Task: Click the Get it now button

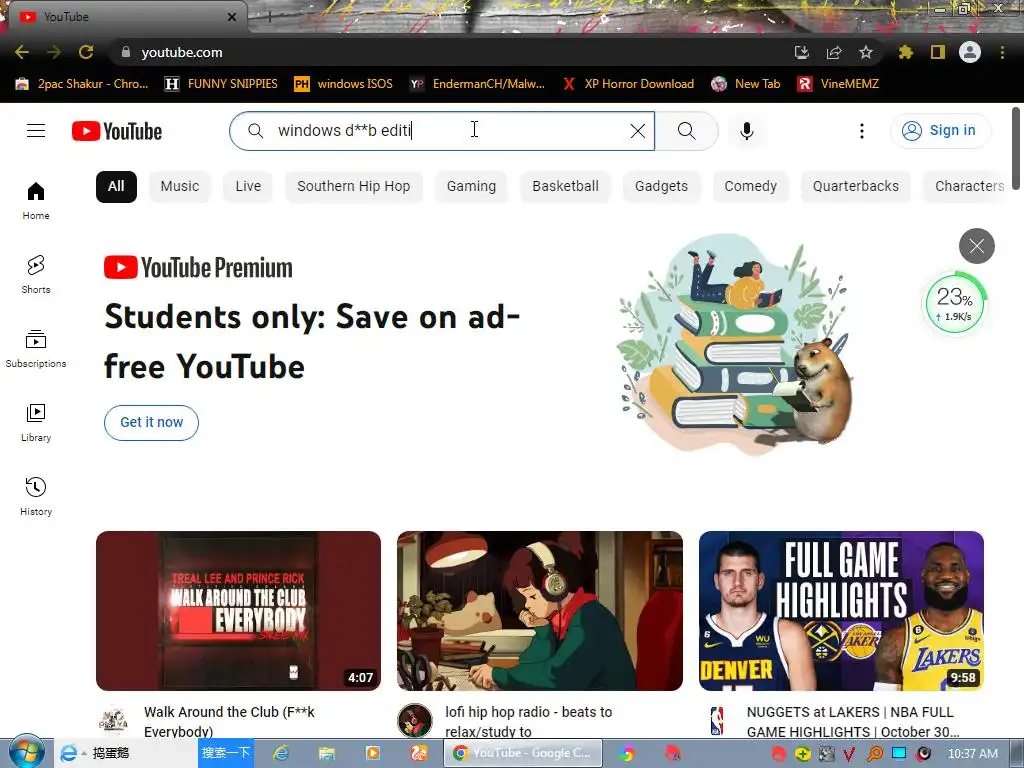Action: tap(152, 423)
